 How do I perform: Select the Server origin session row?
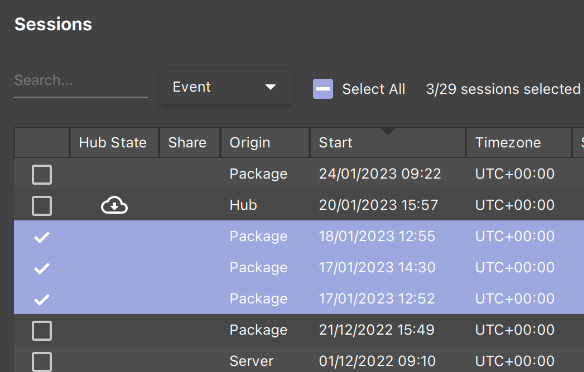click(299, 361)
